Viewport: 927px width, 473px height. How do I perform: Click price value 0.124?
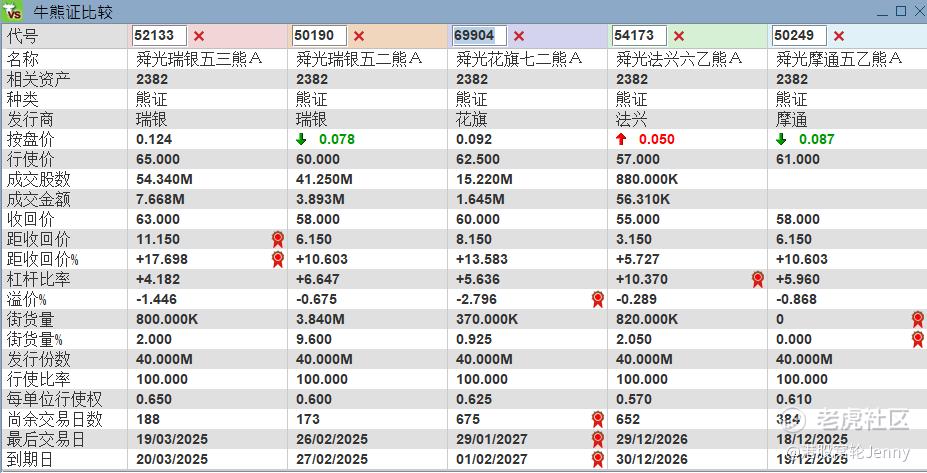(x=154, y=140)
